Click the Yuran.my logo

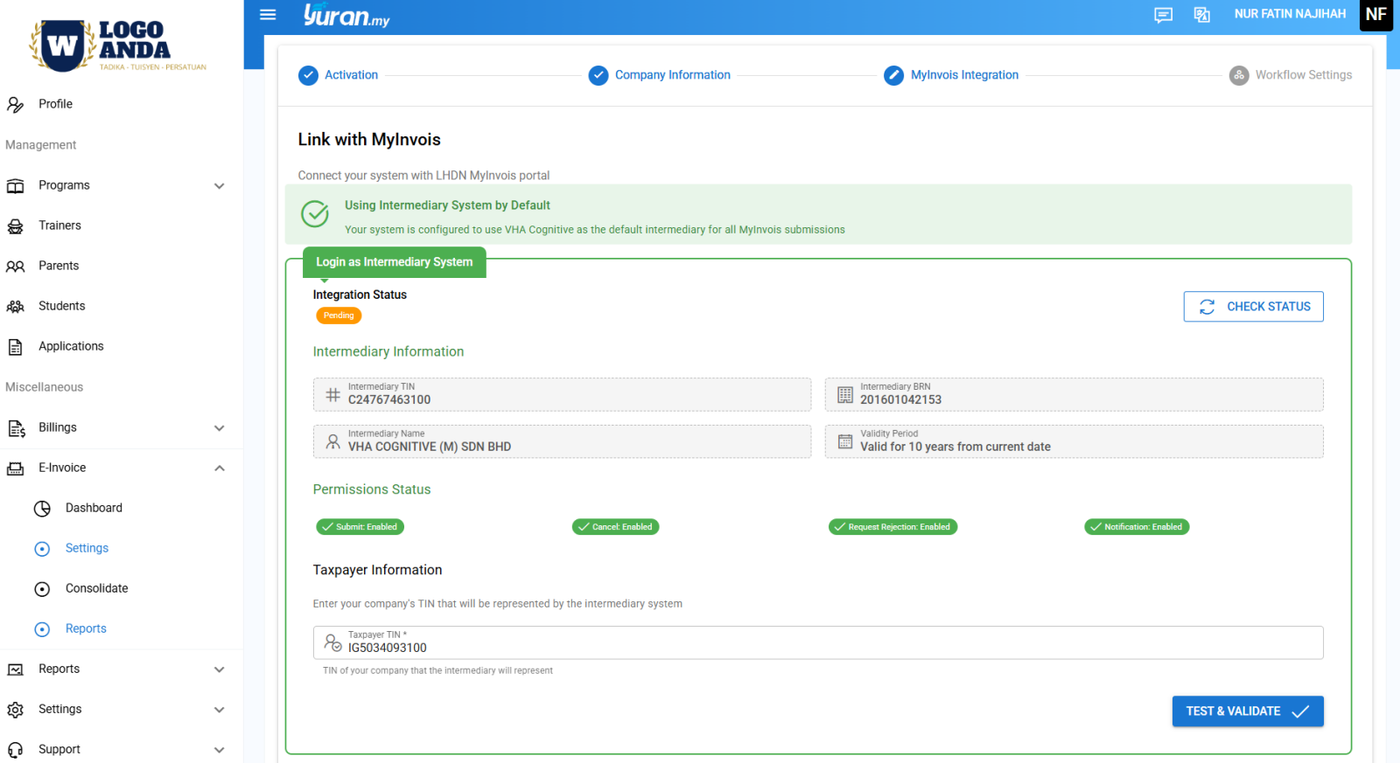346,15
